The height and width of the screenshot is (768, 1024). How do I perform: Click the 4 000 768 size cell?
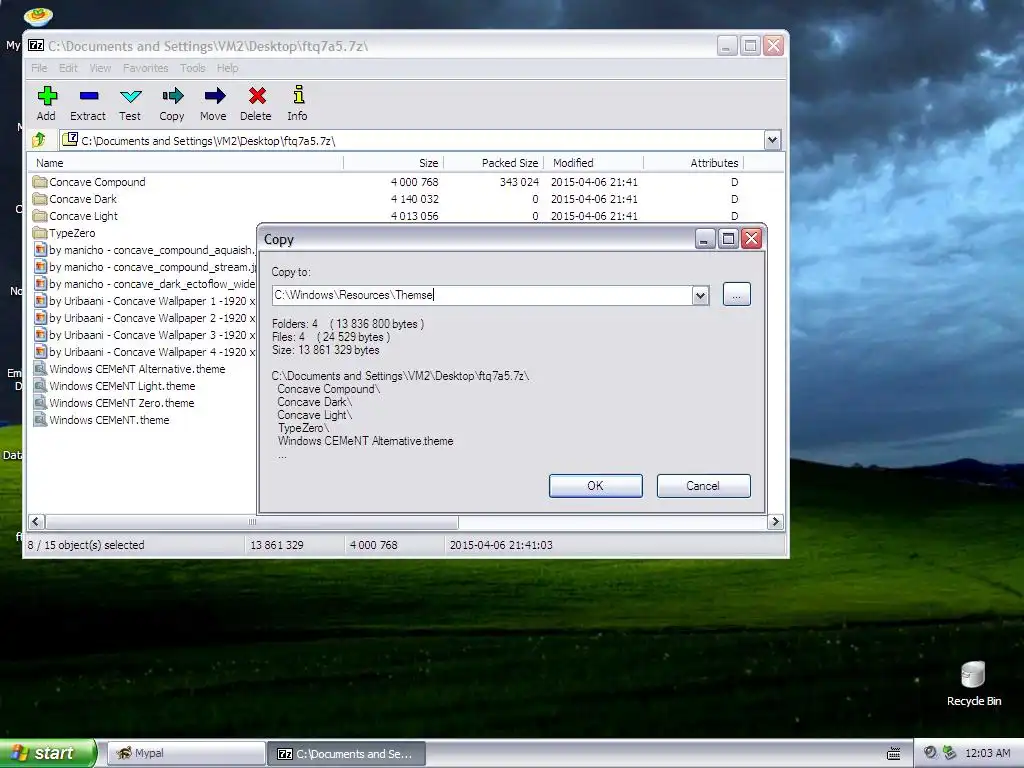(414, 182)
